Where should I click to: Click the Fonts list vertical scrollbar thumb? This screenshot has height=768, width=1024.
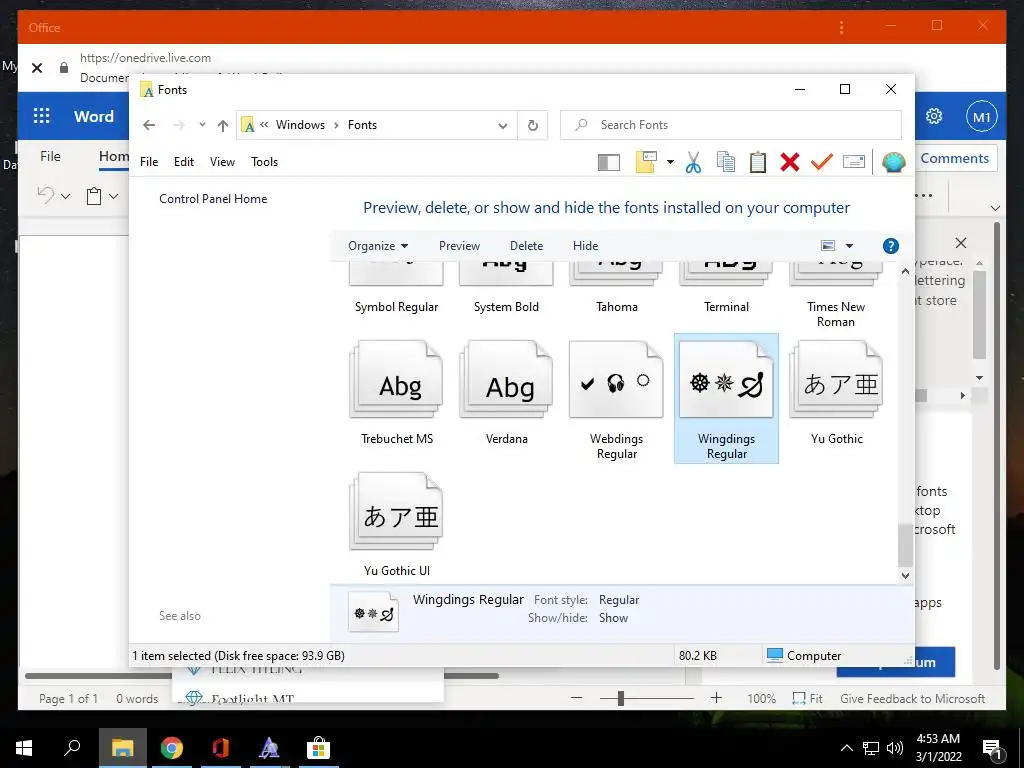(x=905, y=545)
